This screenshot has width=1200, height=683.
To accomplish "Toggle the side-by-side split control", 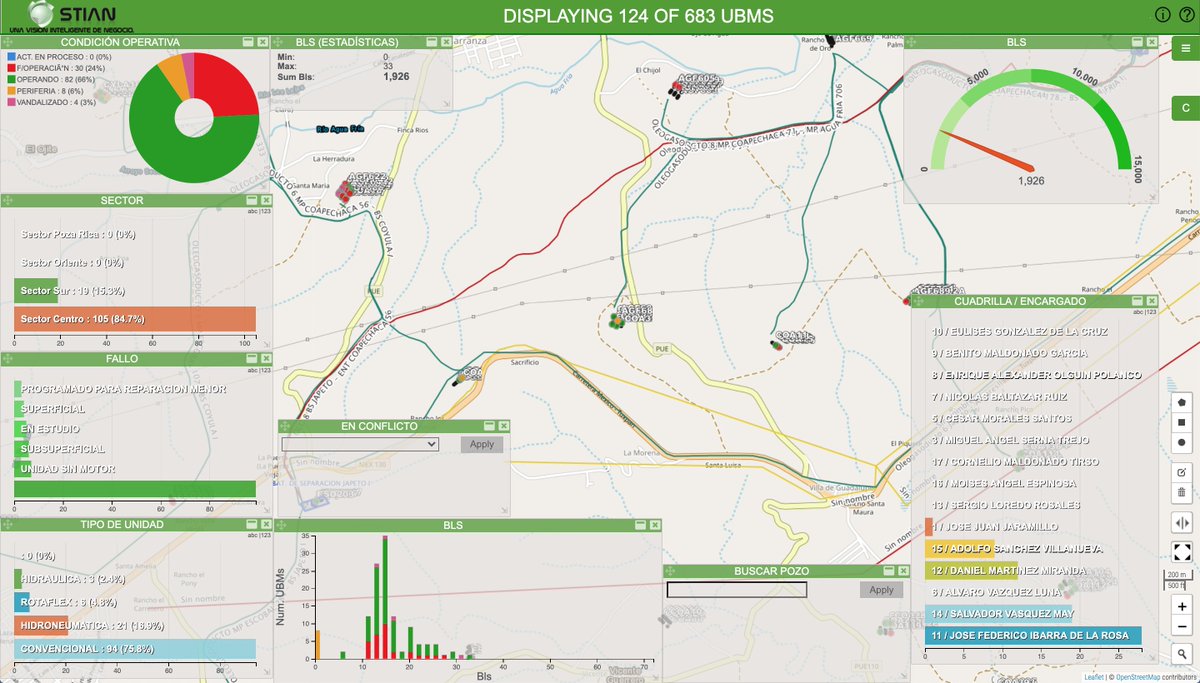I will tap(1182, 522).
